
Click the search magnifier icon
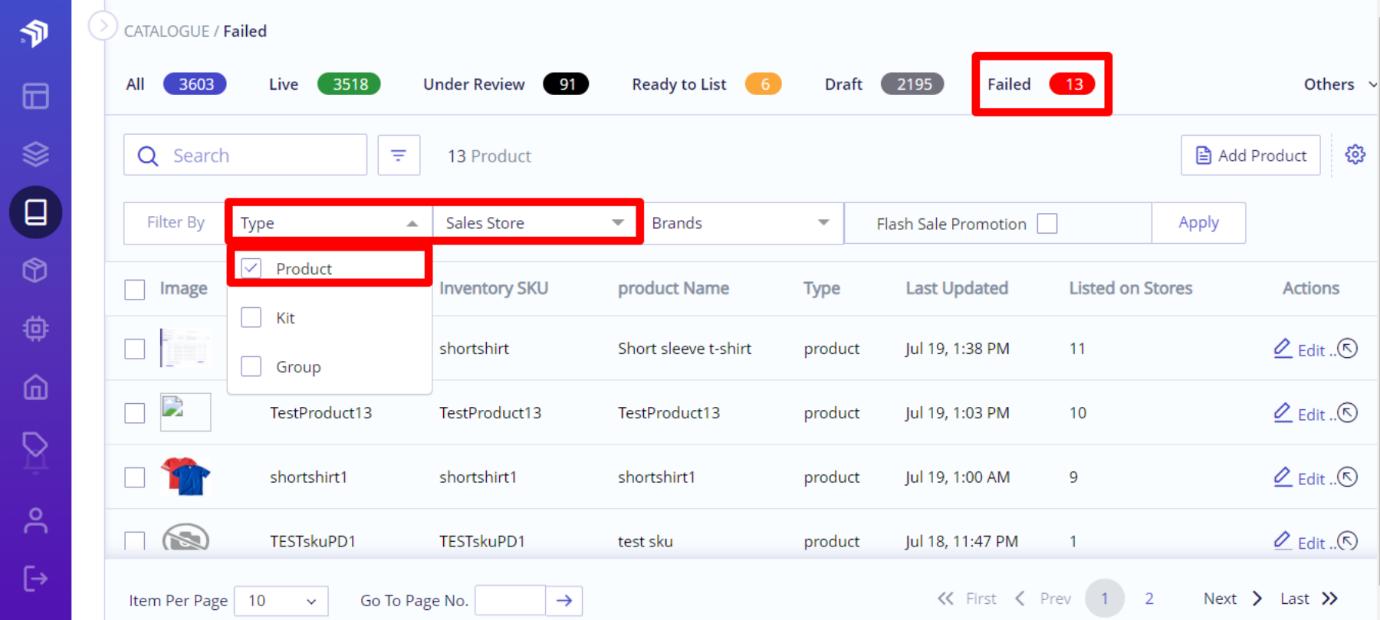[148, 156]
